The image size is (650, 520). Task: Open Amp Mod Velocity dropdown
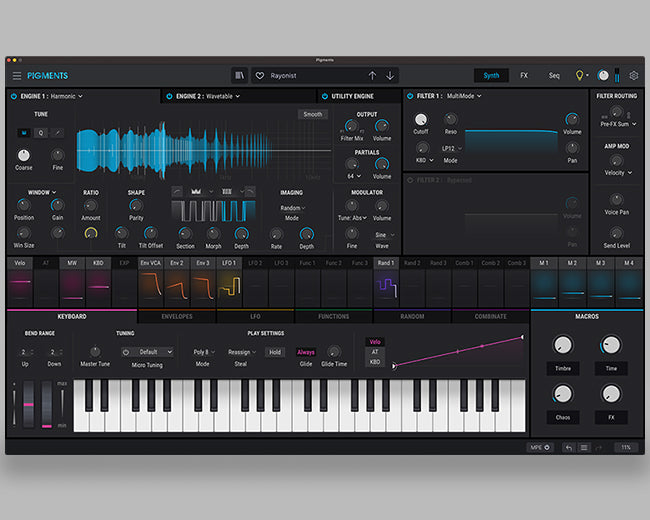618,173
